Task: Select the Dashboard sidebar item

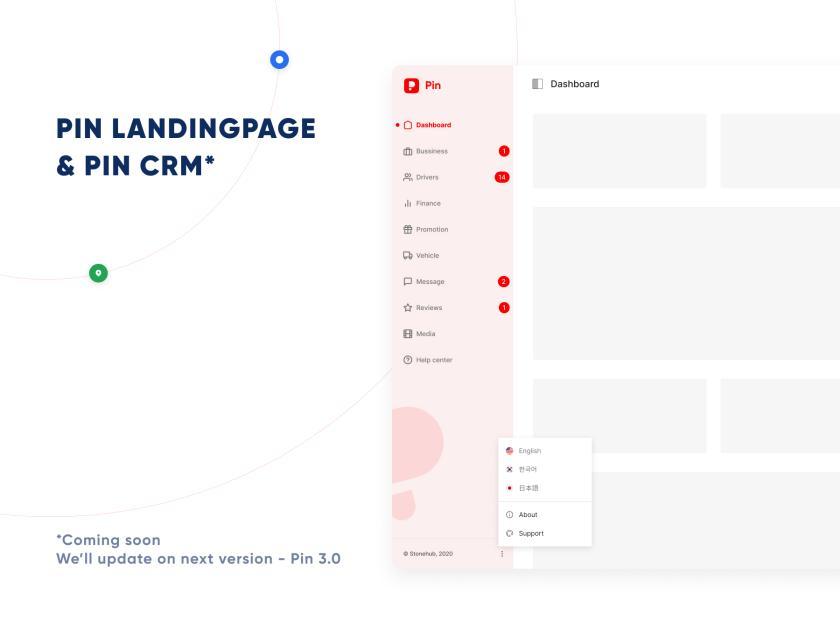Action: point(428,125)
